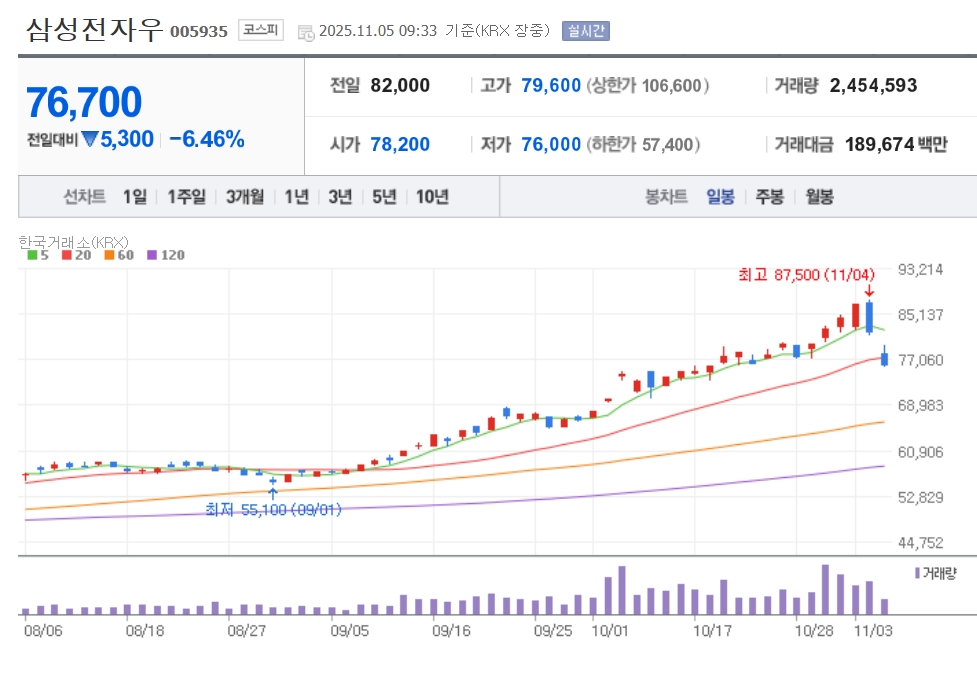Switch candle chart to 월봉

click(x=819, y=197)
